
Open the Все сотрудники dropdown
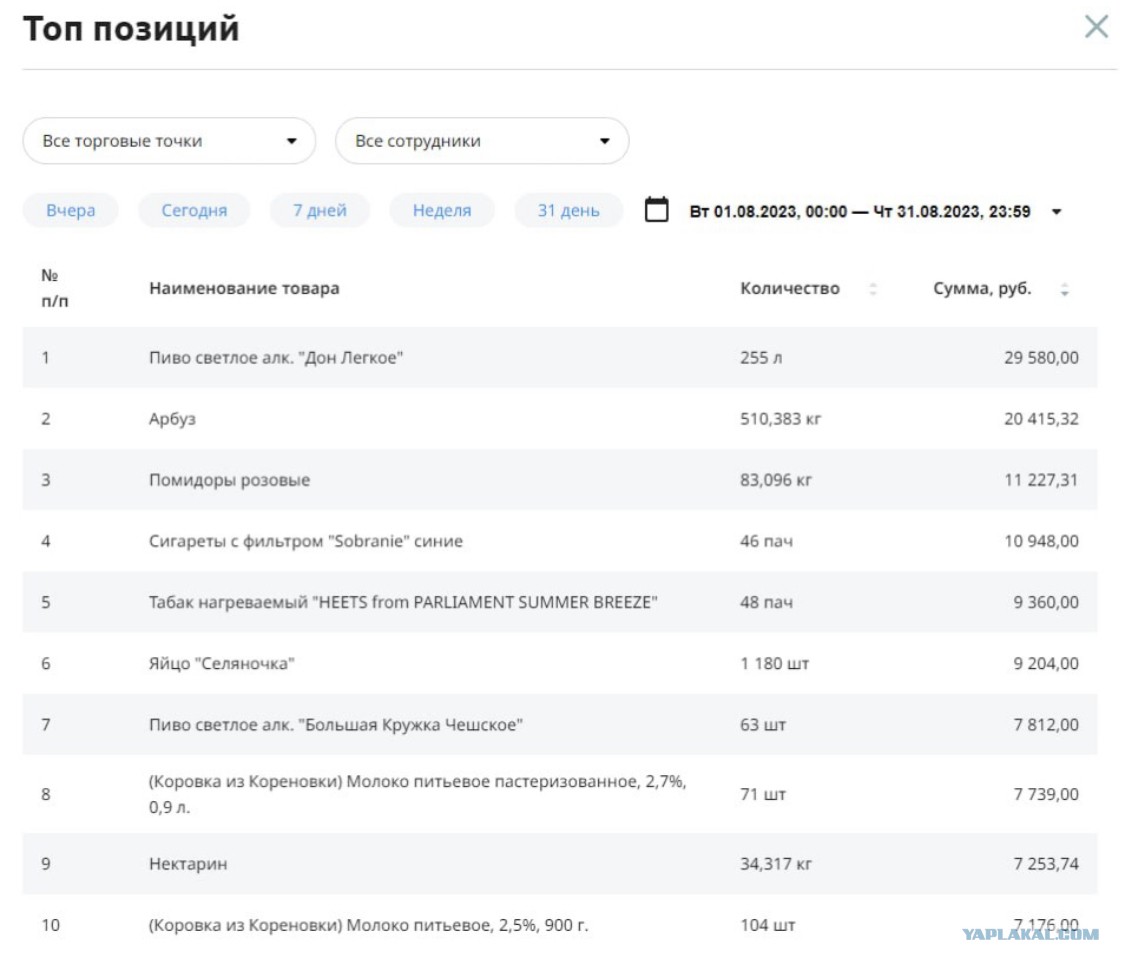click(x=482, y=141)
